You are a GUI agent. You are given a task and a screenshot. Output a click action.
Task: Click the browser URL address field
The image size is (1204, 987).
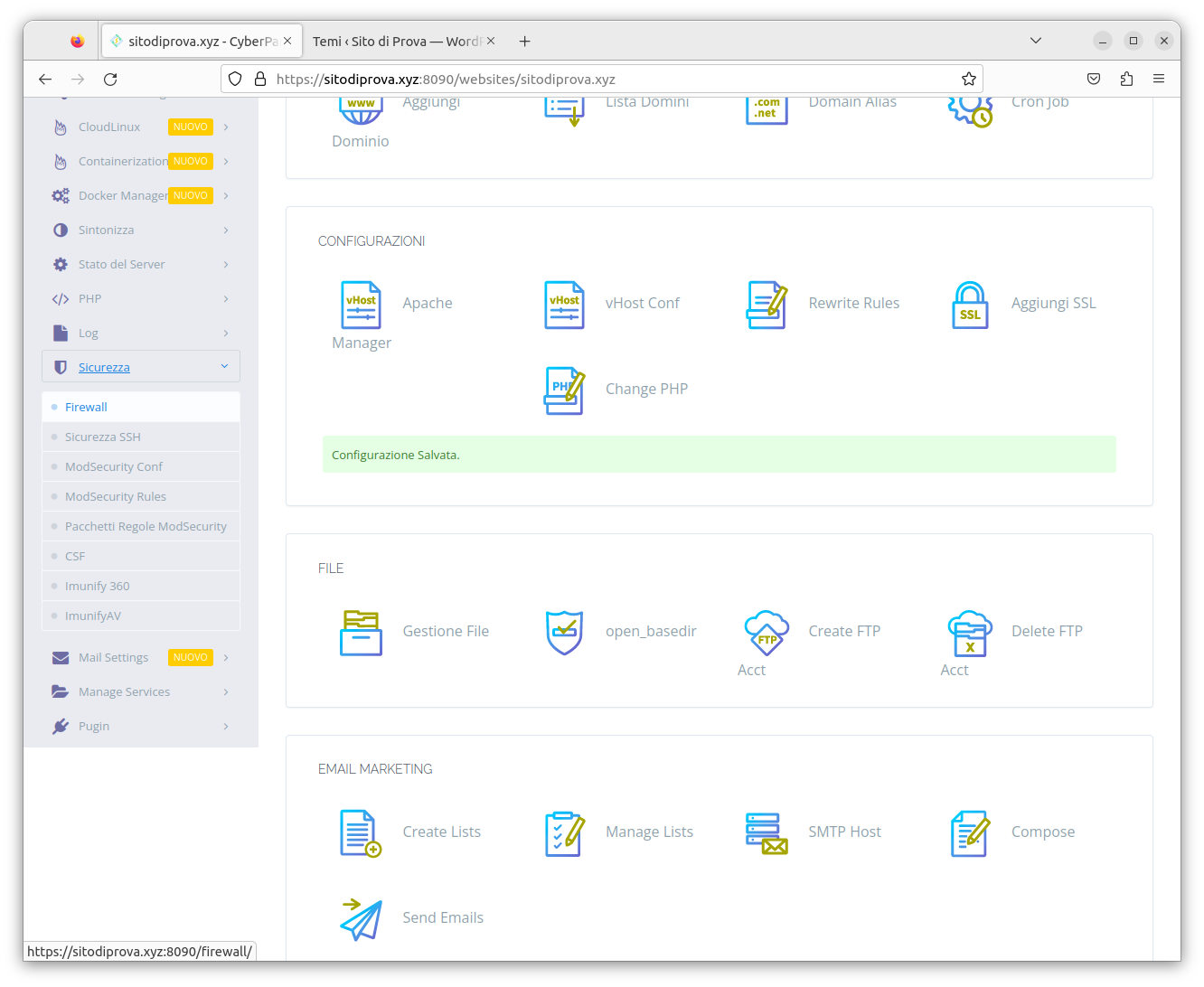601,79
